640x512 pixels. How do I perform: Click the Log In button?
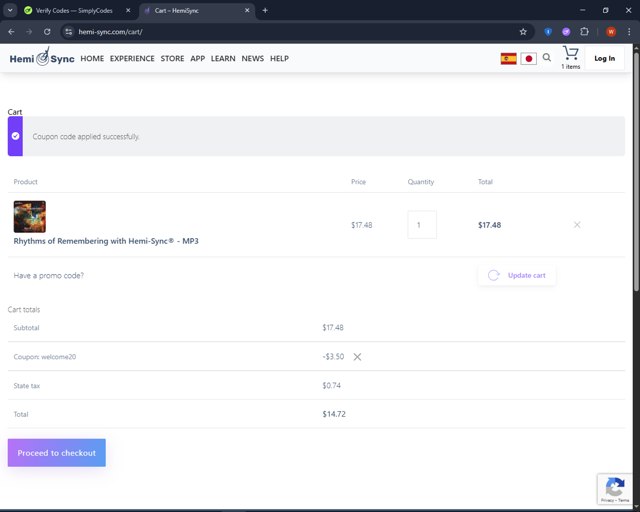604,58
